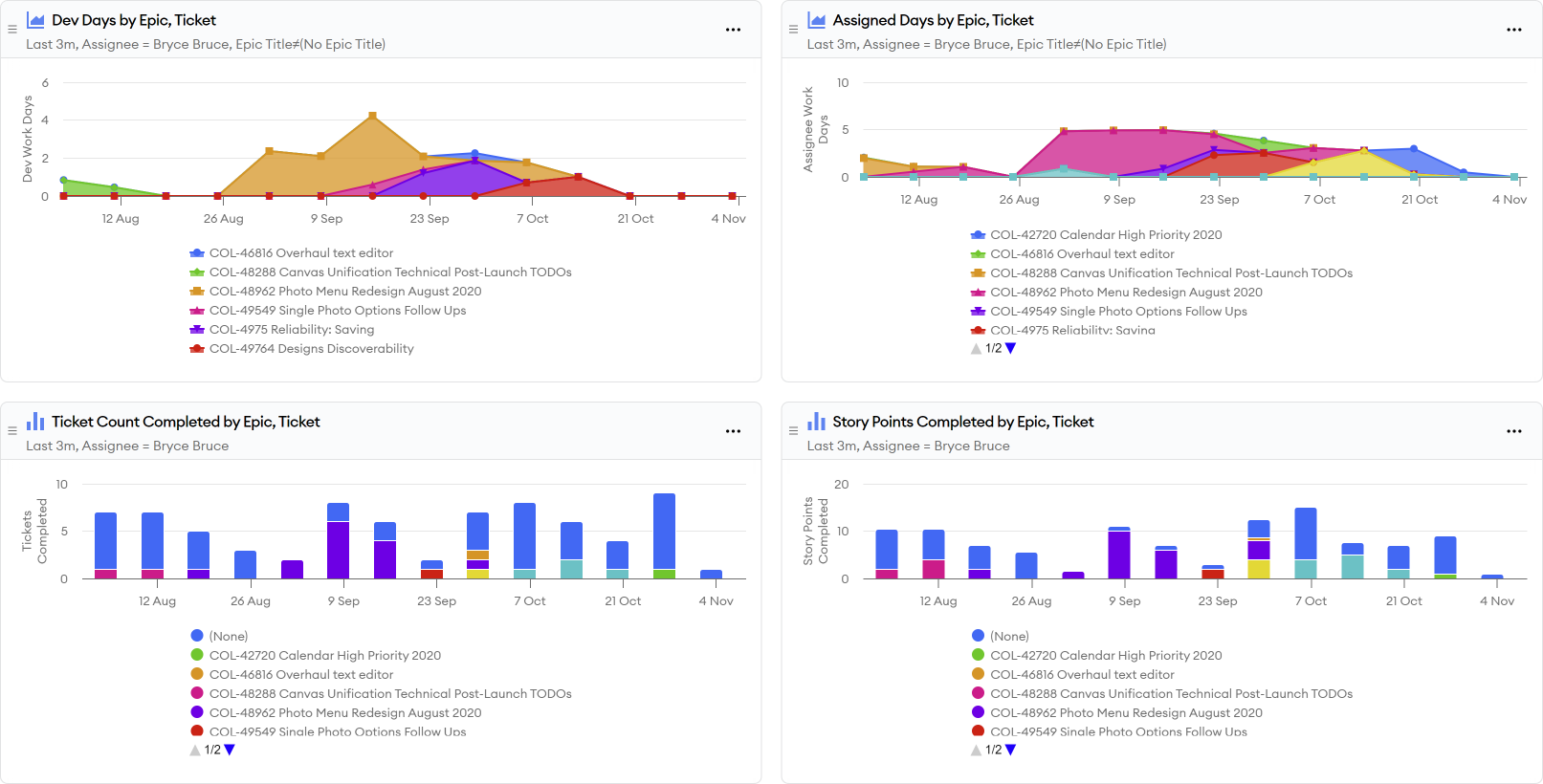Go to next legend page in Ticket Count
1543x784 pixels.
pos(230,751)
